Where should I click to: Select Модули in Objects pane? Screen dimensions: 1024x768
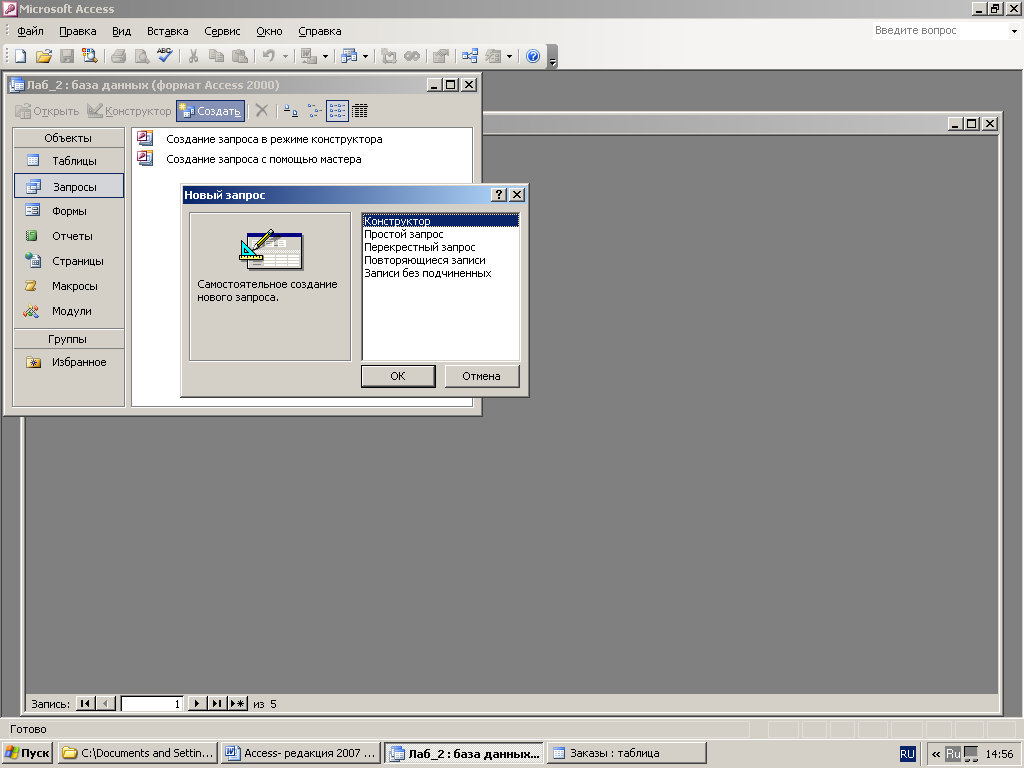click(x=69, y=311)
